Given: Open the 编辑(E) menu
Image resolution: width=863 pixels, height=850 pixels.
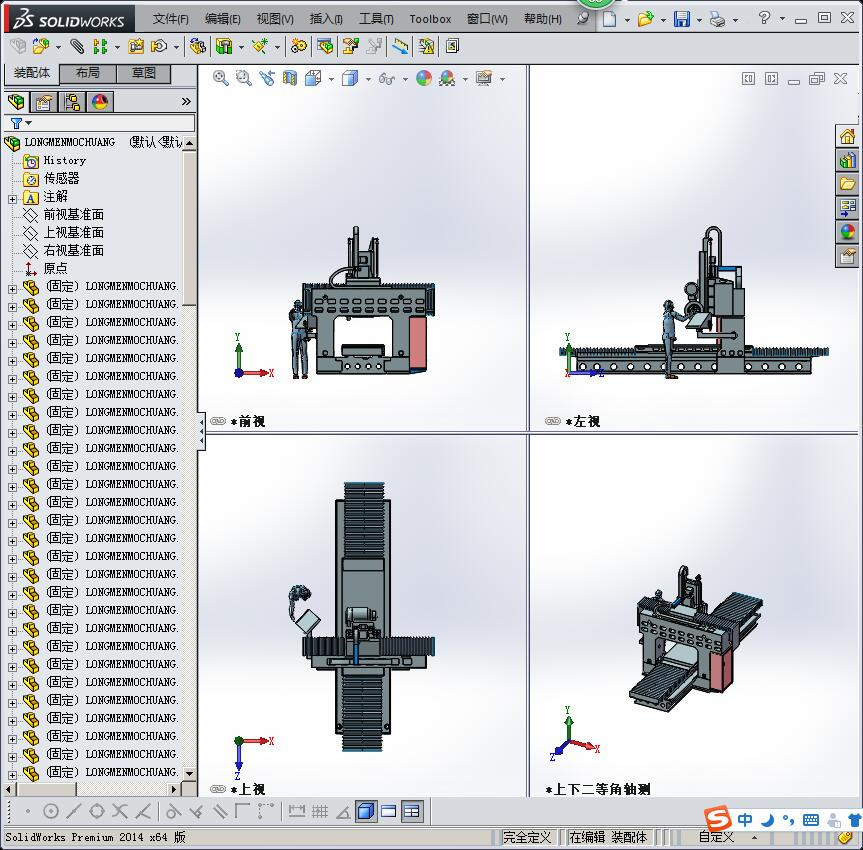Looking at the screenshot, I should pyautogui.click(x=222, y=19).
